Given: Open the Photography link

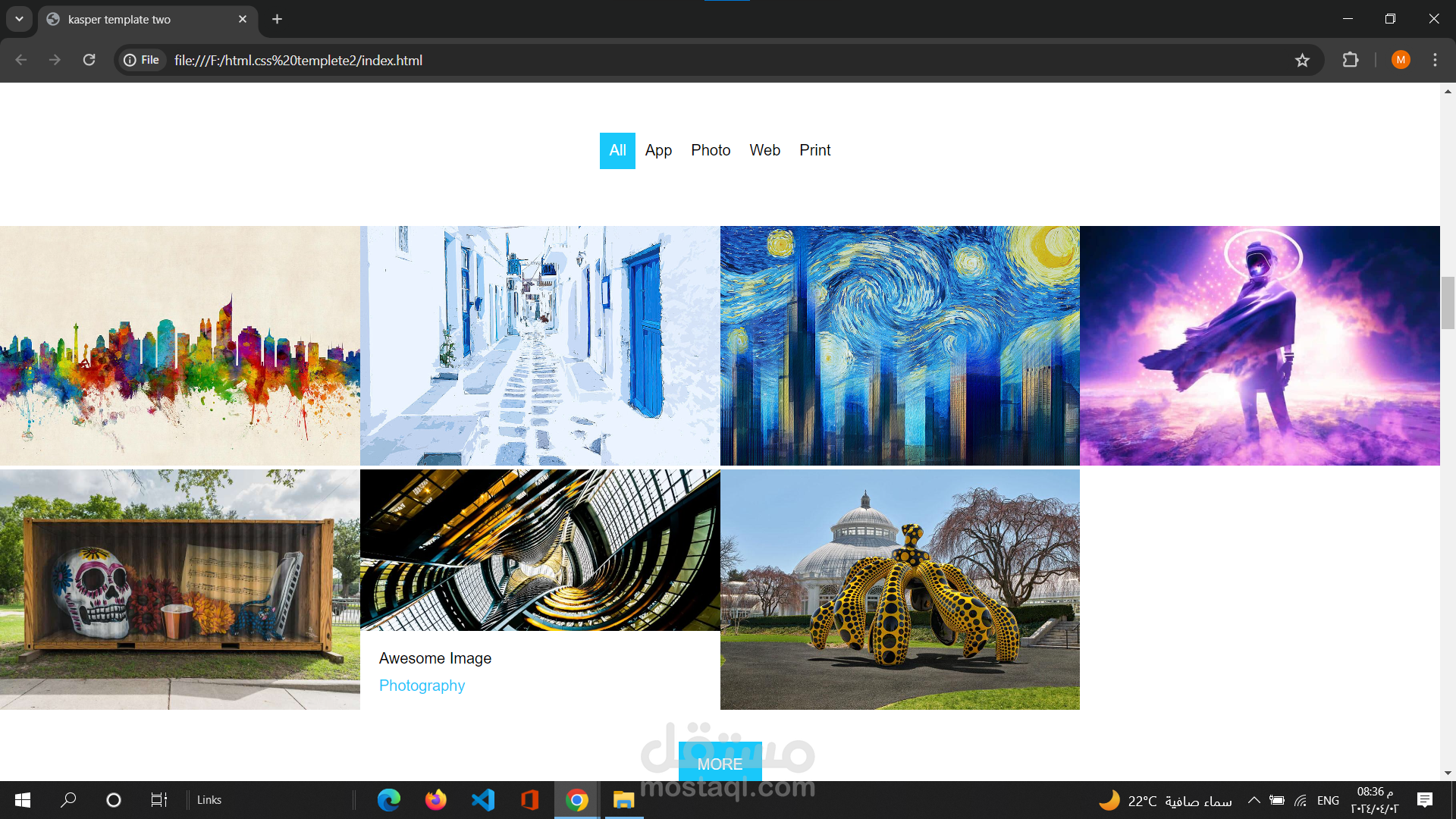Looking at the screenshot, I should pyautogui.click(x=422, y=686).
